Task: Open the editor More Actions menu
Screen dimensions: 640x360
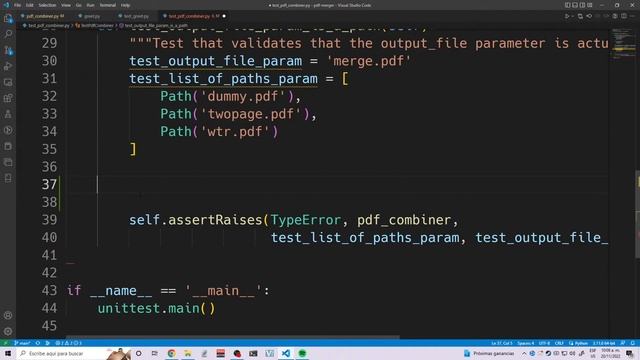Action: 633,16
